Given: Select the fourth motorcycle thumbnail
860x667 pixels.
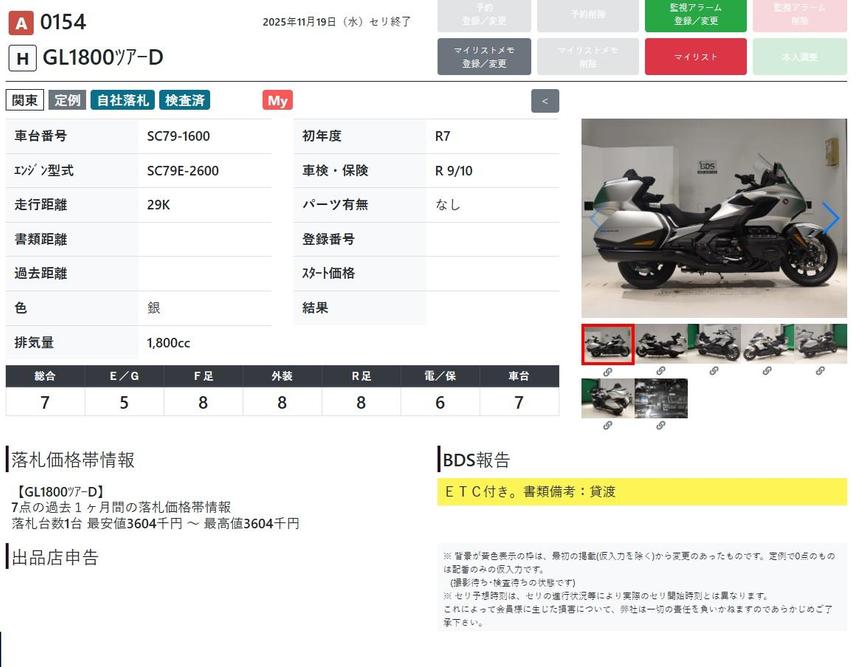Looking at the screenshot, I should pos(767,343).
